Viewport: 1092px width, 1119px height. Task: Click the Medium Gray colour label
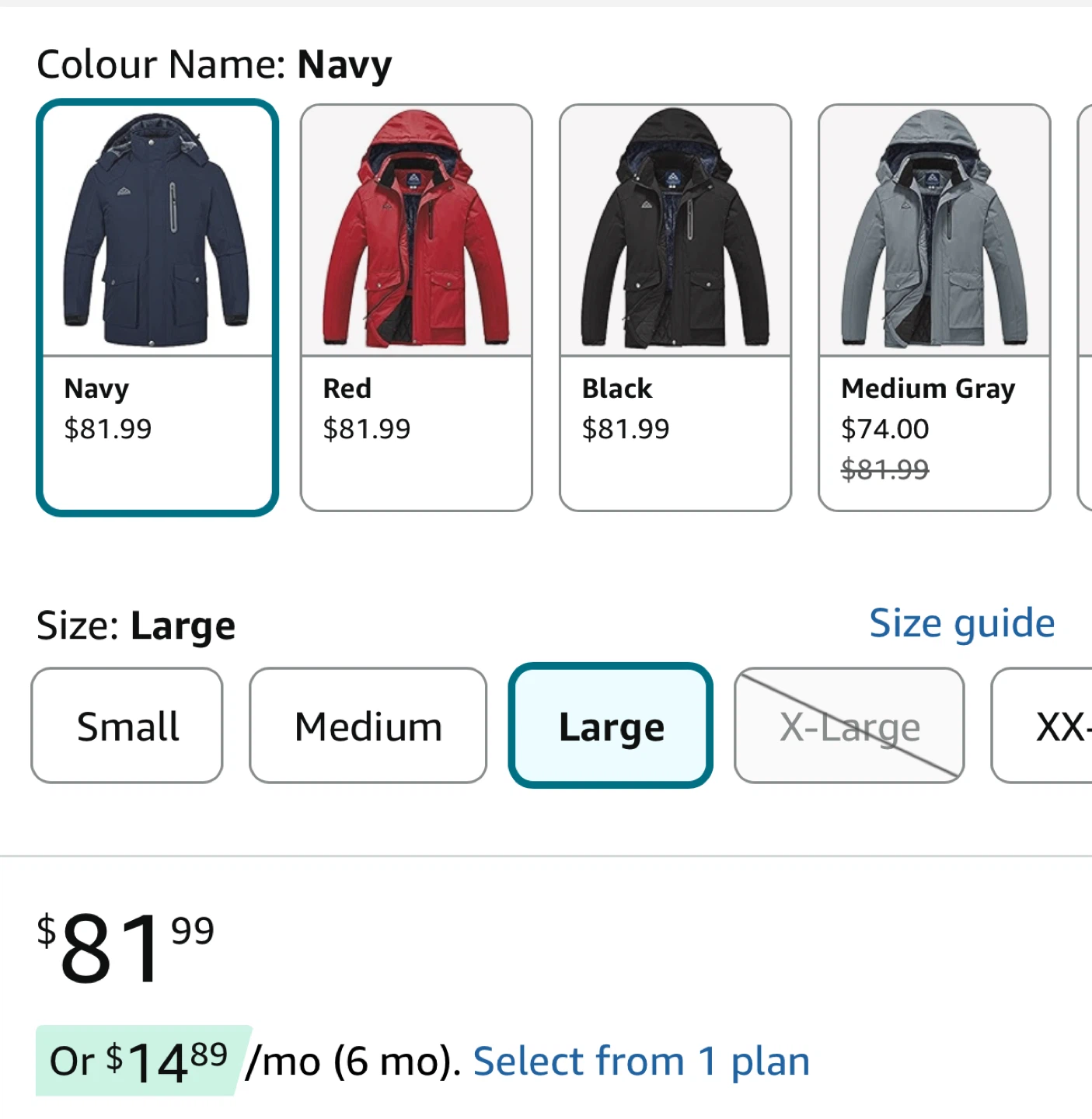click(928, 389)
